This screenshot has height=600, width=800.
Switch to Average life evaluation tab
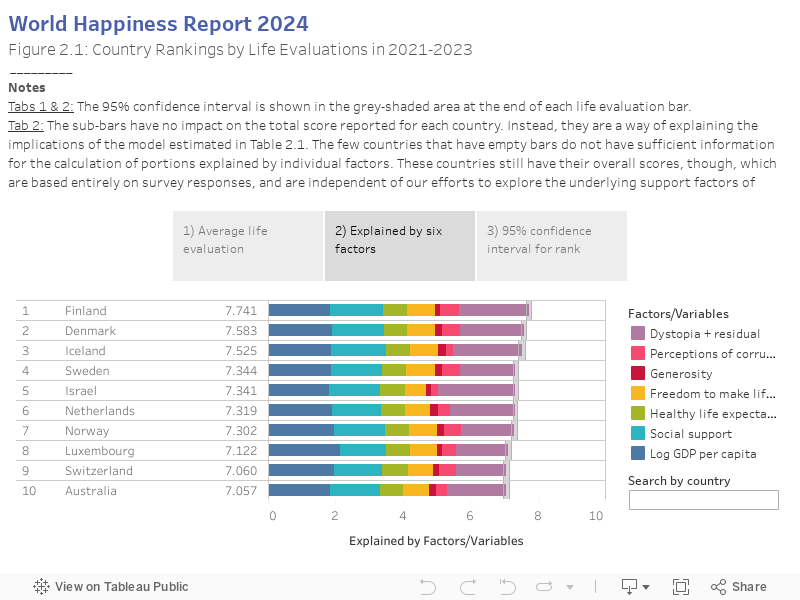click(x=248, y=246)
